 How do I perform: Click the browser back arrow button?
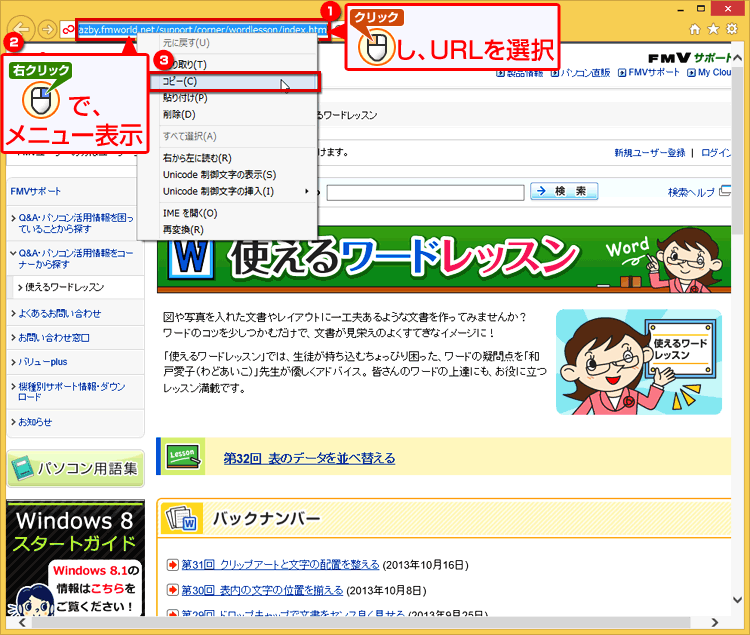[x=21, y=29]
